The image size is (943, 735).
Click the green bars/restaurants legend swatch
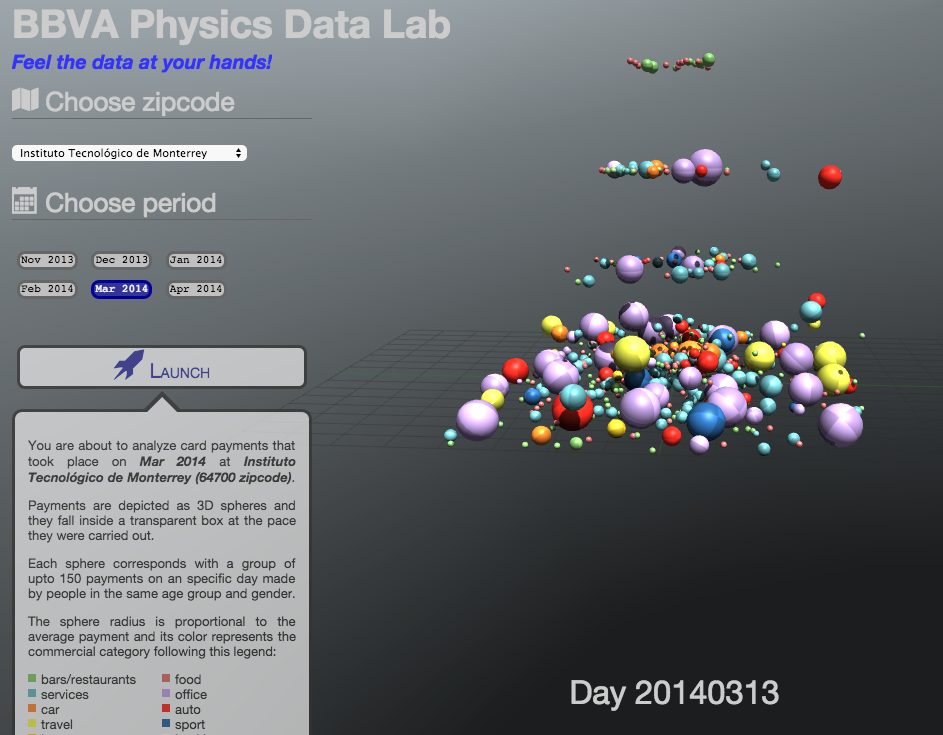pyautogui.click(x=32, y=678)
